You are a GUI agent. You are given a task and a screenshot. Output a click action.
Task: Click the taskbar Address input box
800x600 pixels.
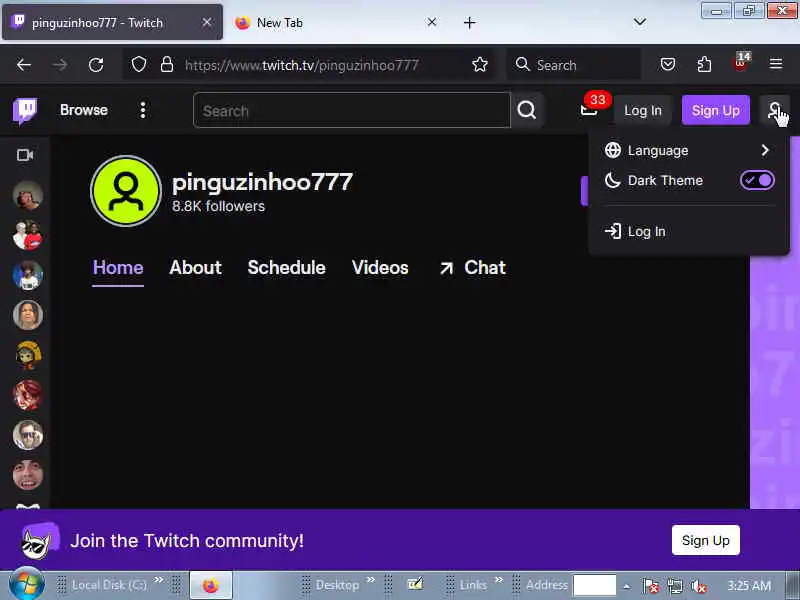tap(594, 585)
